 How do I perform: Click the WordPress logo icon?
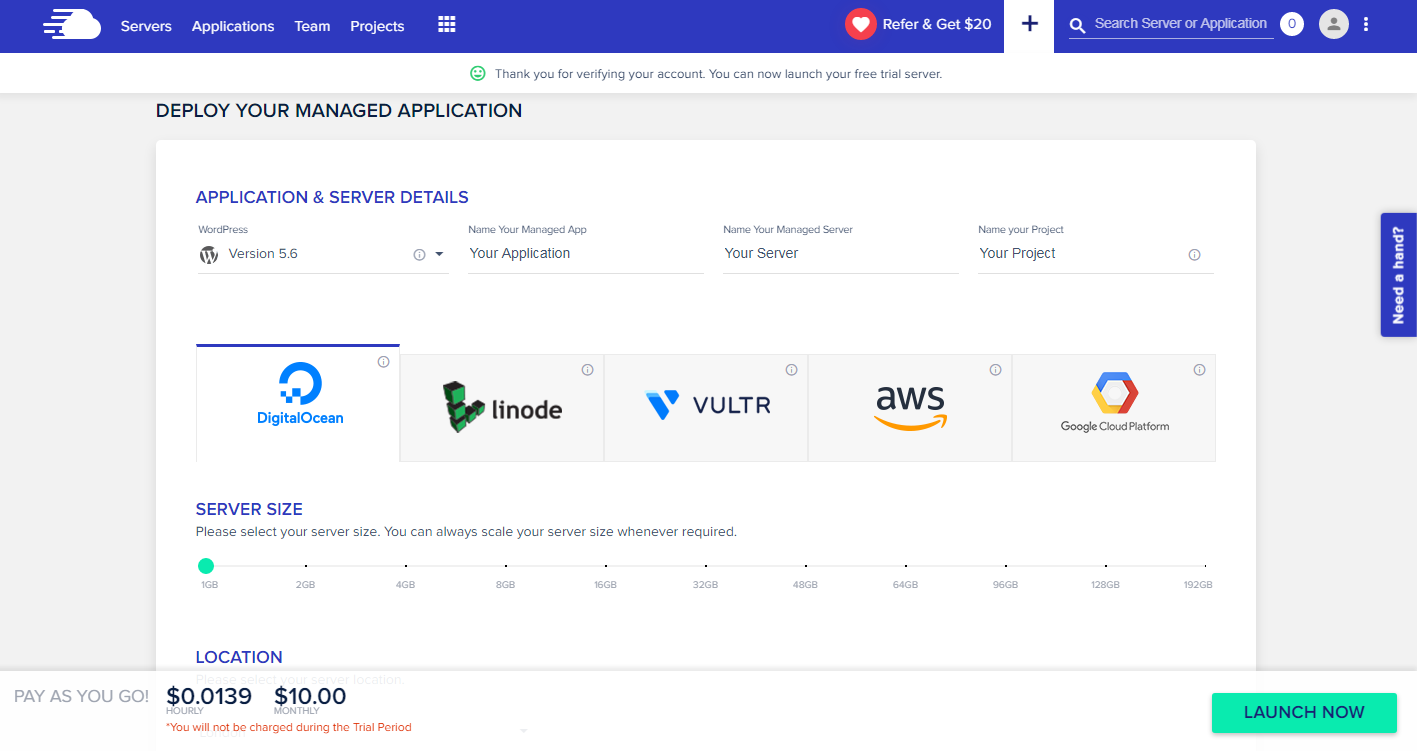(209, 254)
